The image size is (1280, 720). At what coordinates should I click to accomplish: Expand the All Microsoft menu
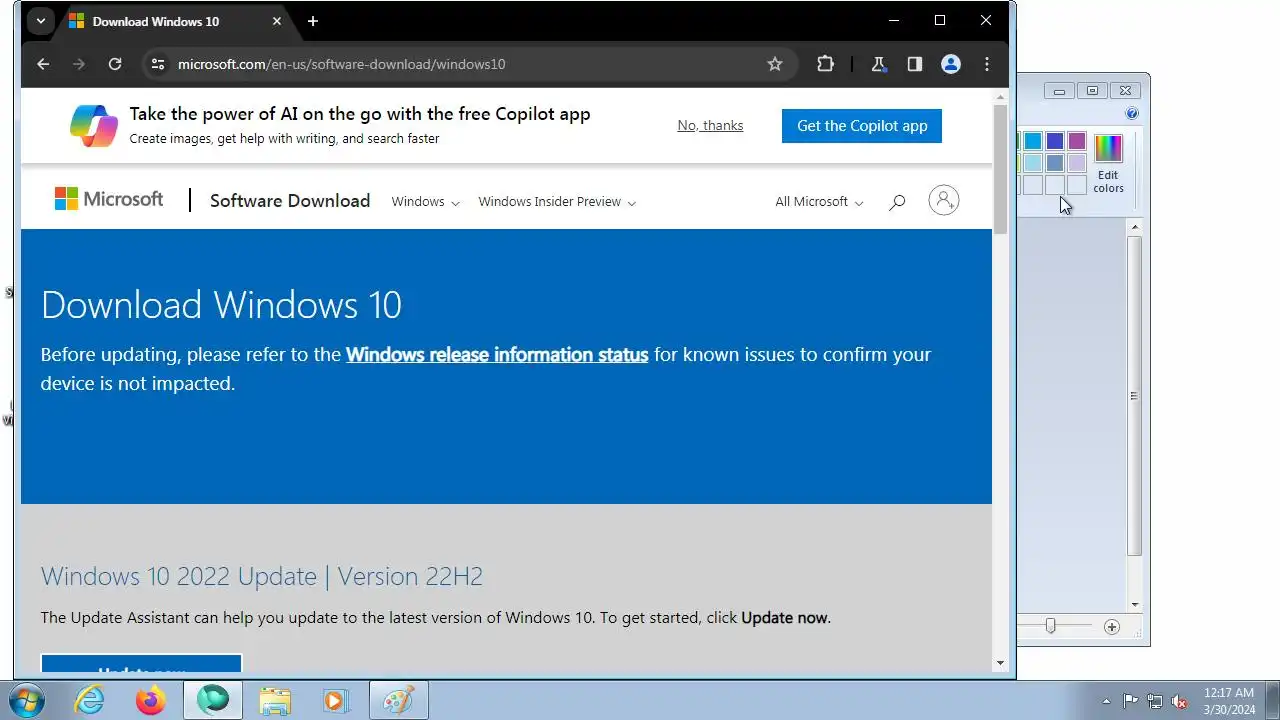coord(819,202)
